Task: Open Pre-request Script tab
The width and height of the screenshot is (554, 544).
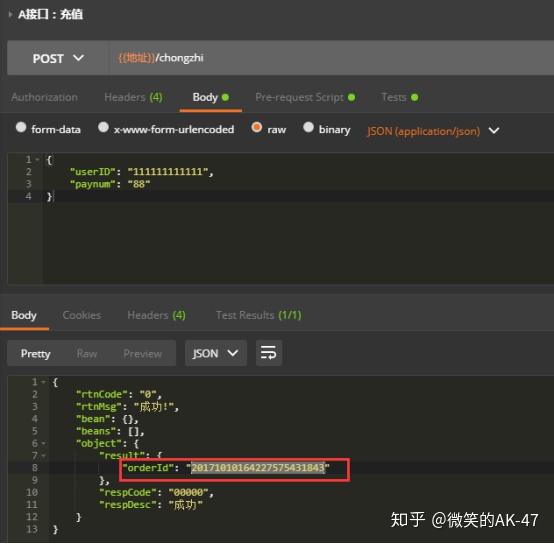Action: pos(305,97)
